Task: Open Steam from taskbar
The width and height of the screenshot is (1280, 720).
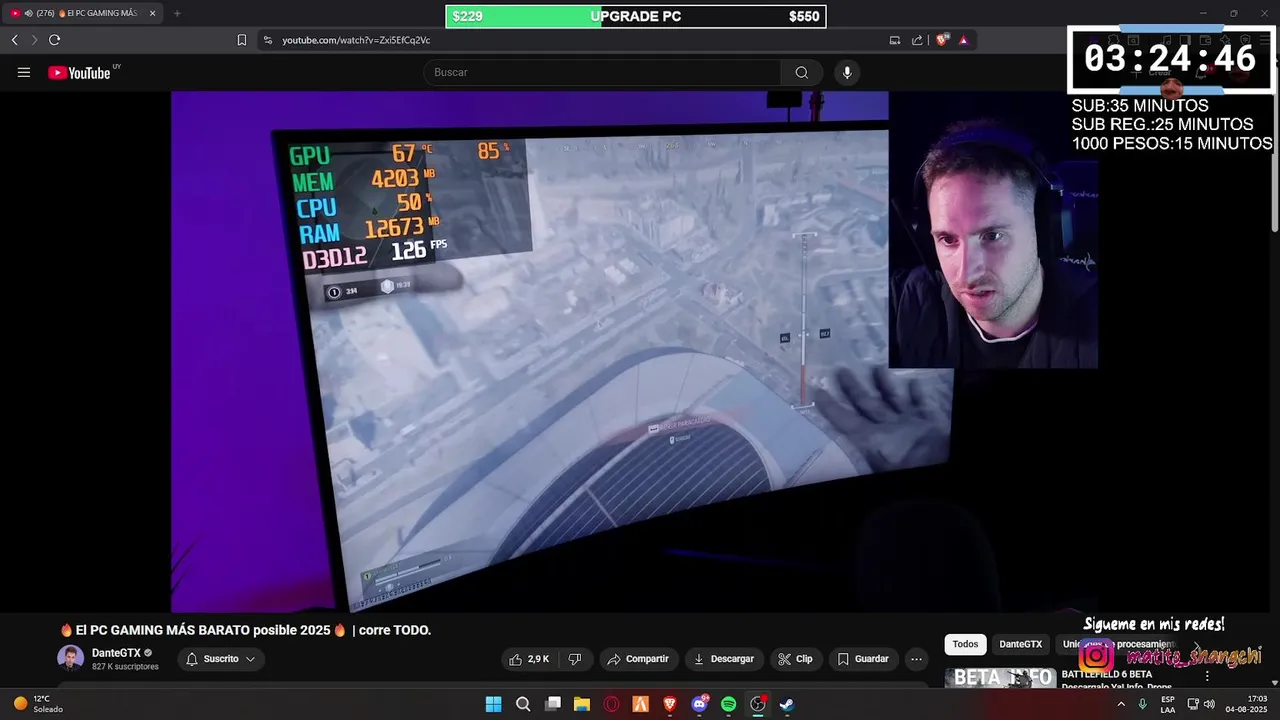Action: [x=787, y=704]
